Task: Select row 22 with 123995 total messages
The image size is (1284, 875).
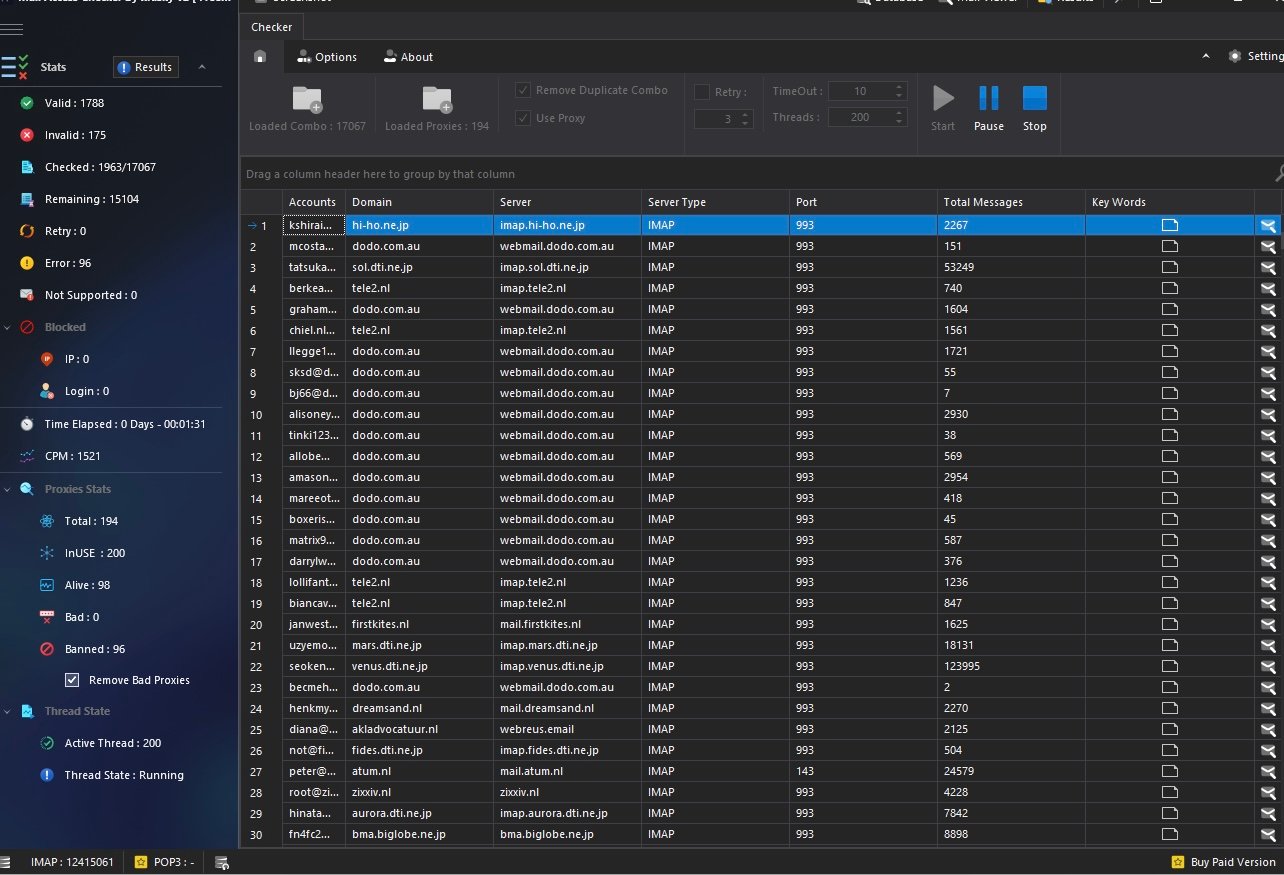Action: coord(762,666)
